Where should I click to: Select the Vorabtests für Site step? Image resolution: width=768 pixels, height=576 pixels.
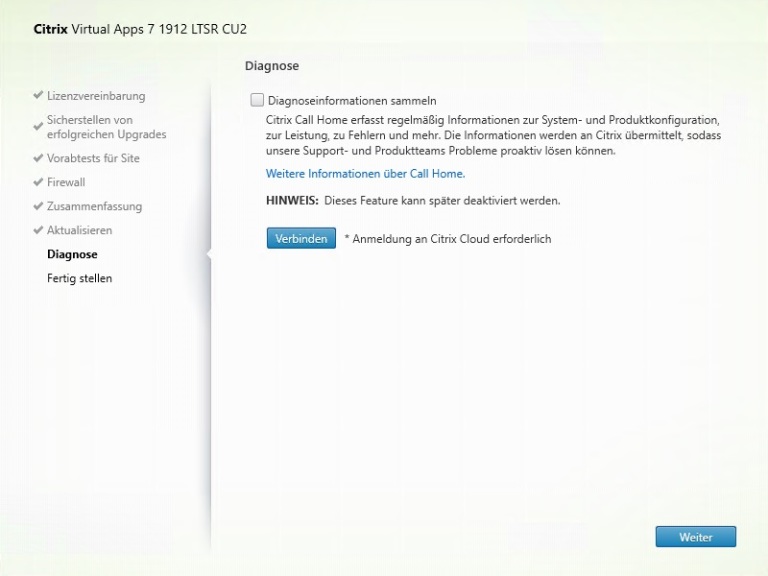coord(93,158)
